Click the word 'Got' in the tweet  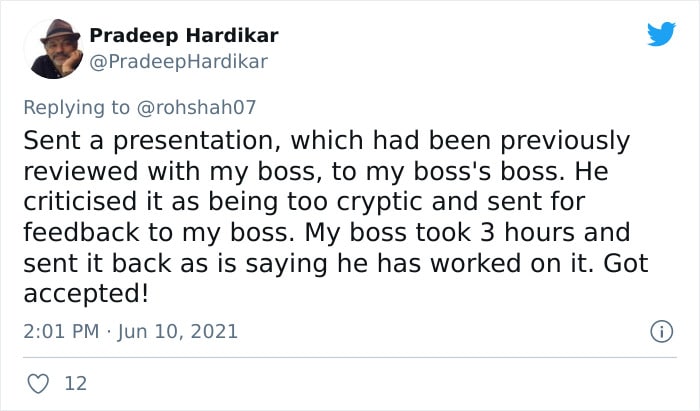coord(625,263)
